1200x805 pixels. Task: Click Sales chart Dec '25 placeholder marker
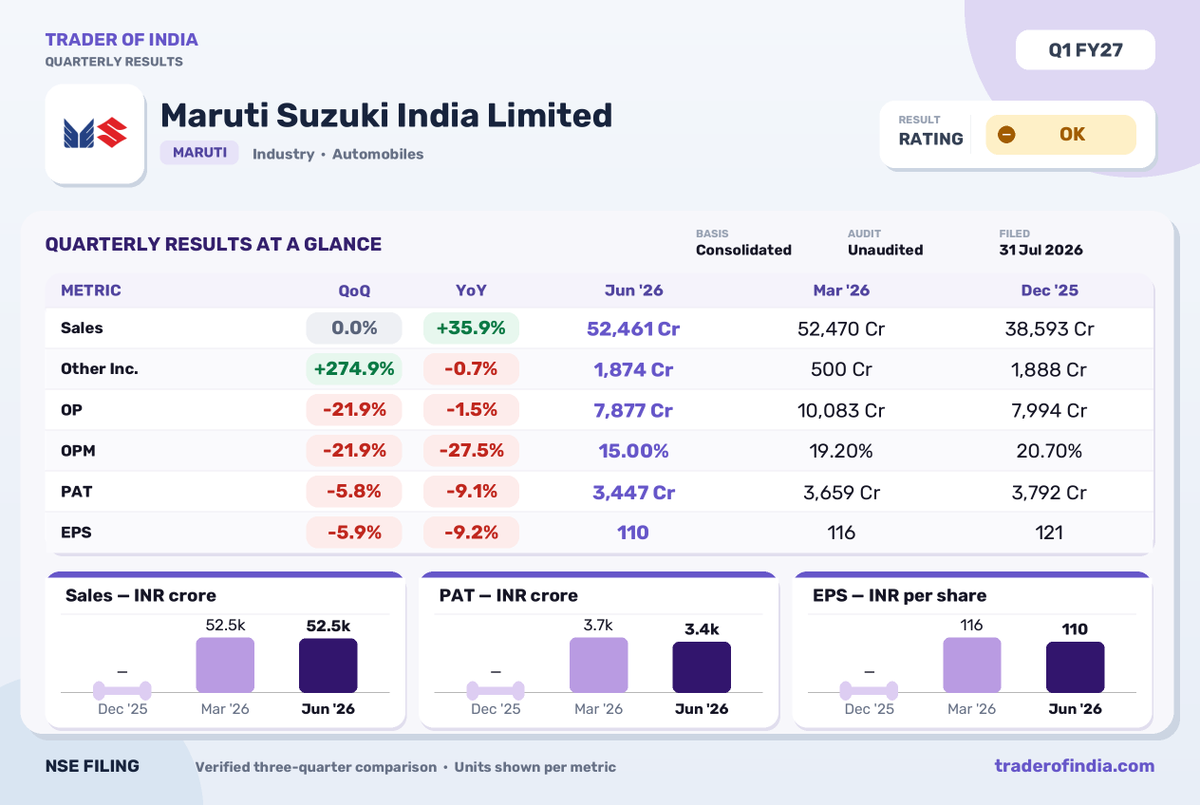pyautogui.click(x=122, y=689)
